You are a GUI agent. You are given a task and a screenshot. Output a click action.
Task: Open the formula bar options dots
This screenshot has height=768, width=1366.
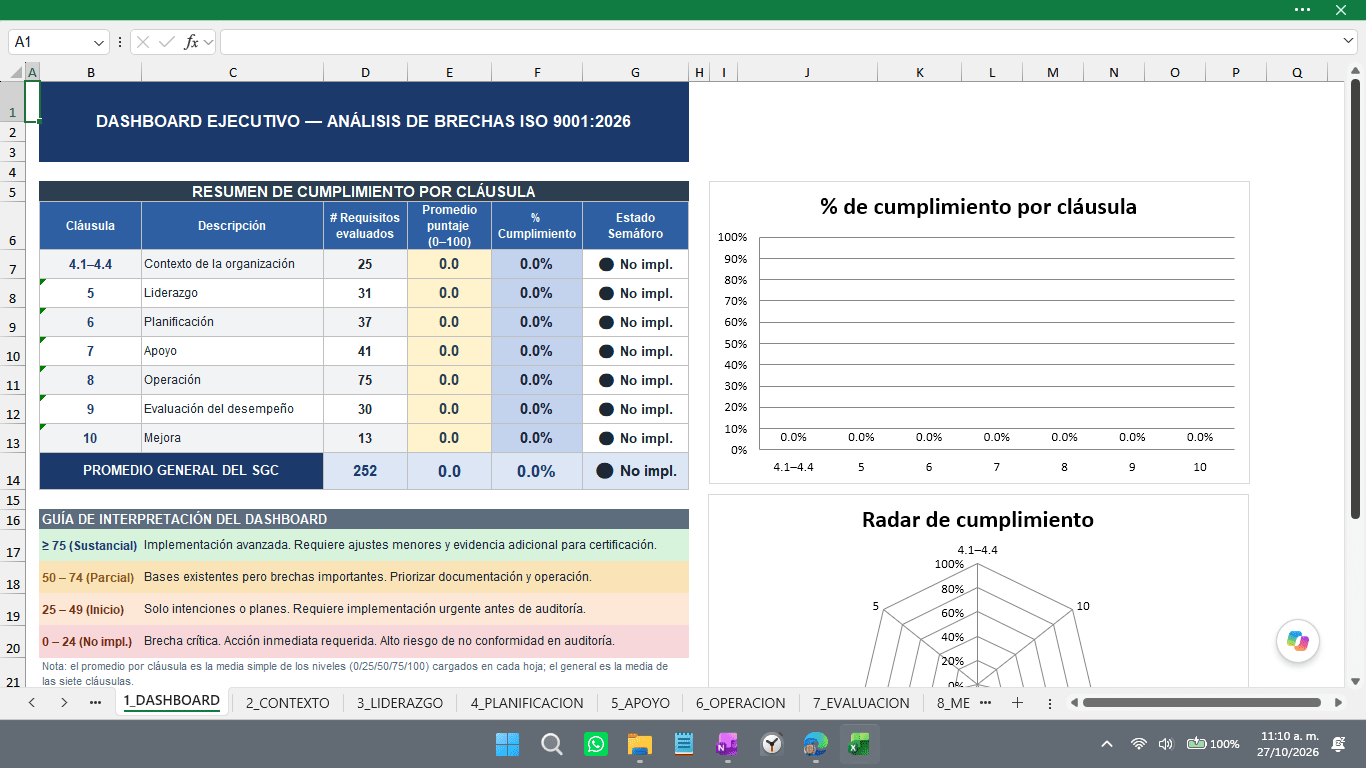[120, 42]
